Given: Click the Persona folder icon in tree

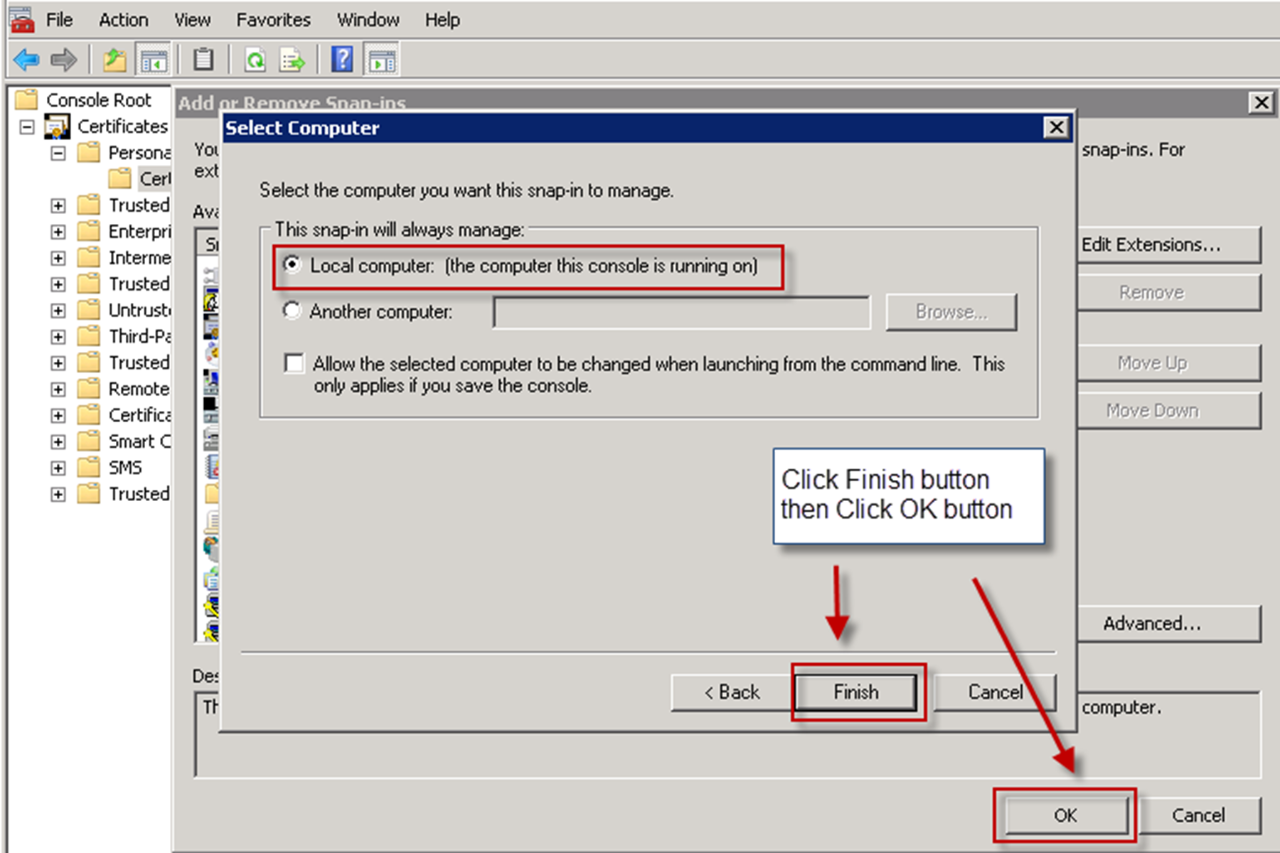Looking at the screenshot, I should 90,152.
